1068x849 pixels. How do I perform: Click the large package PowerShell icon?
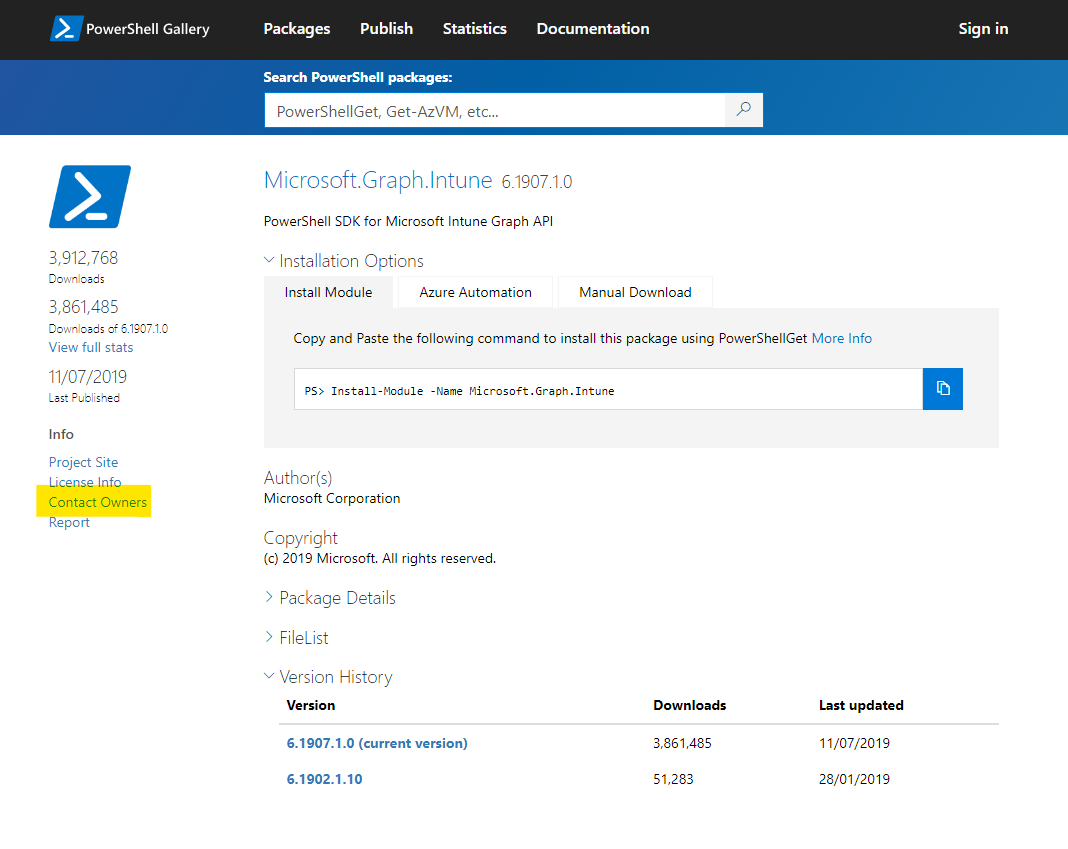click(x=90, y=197)
